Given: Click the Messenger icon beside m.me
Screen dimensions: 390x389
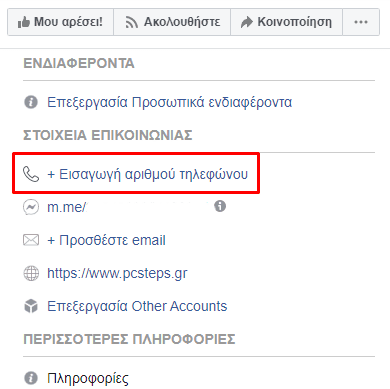Looking at the screenshot, I should click(31, 207).
